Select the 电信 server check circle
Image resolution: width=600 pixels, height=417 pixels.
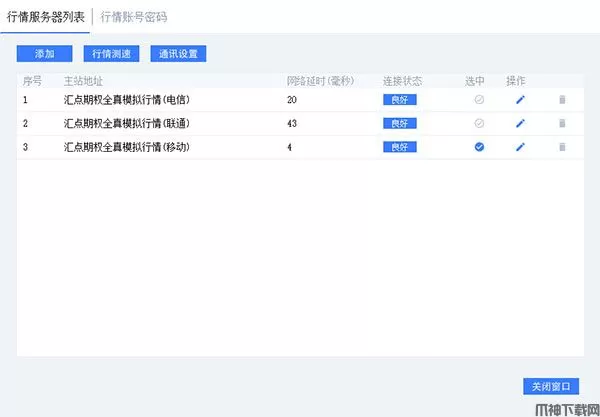coord(479,100)
